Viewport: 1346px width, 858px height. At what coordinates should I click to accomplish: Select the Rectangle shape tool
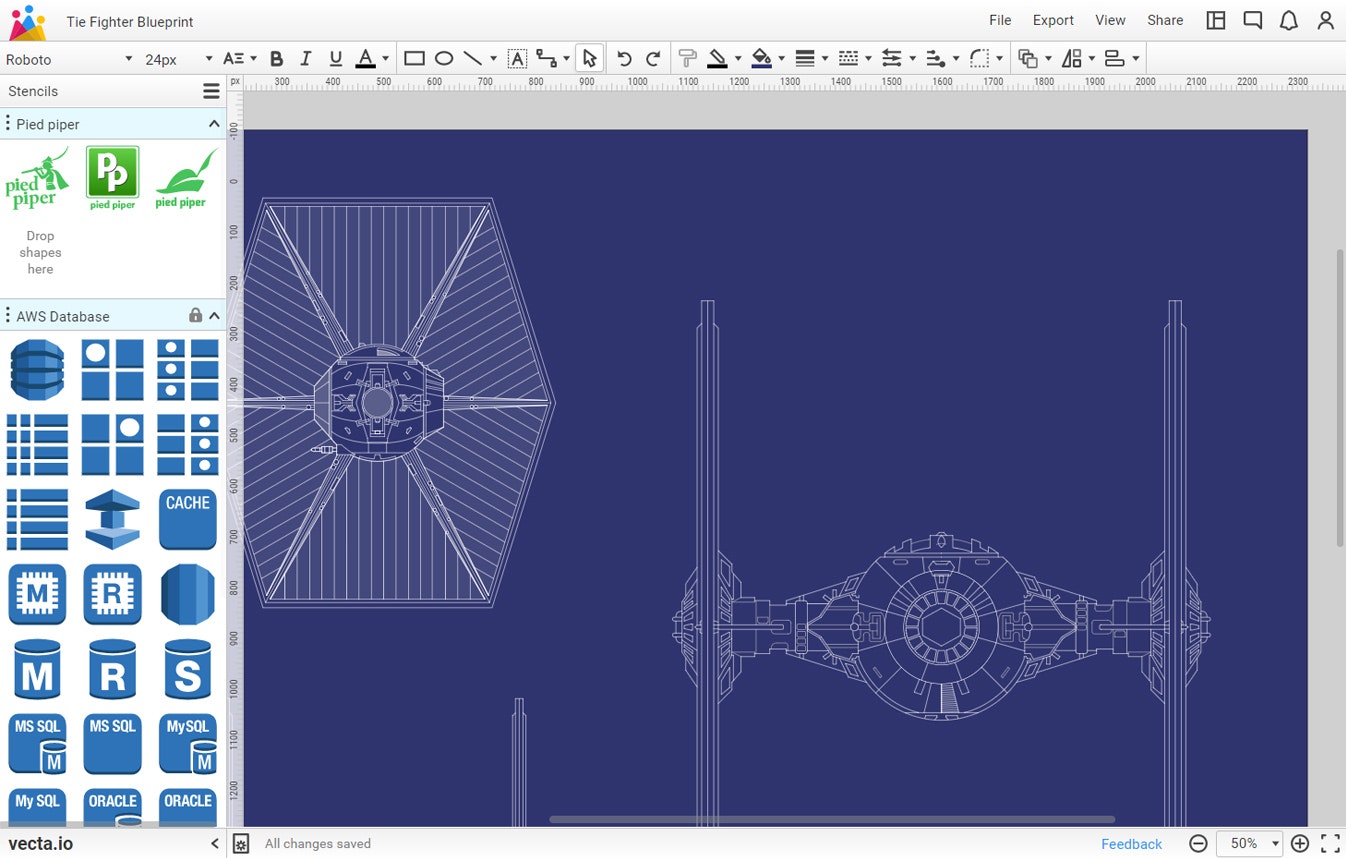(414, 59)
